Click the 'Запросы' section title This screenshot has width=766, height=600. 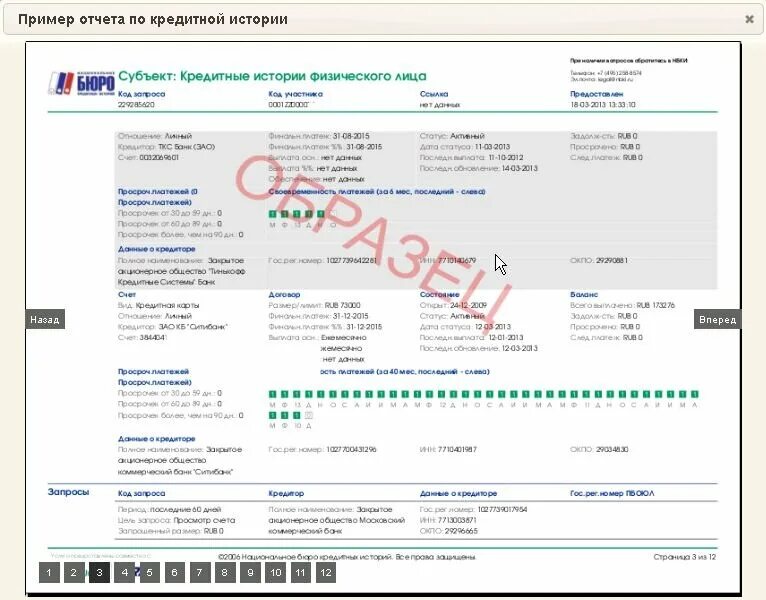point(68,492)
